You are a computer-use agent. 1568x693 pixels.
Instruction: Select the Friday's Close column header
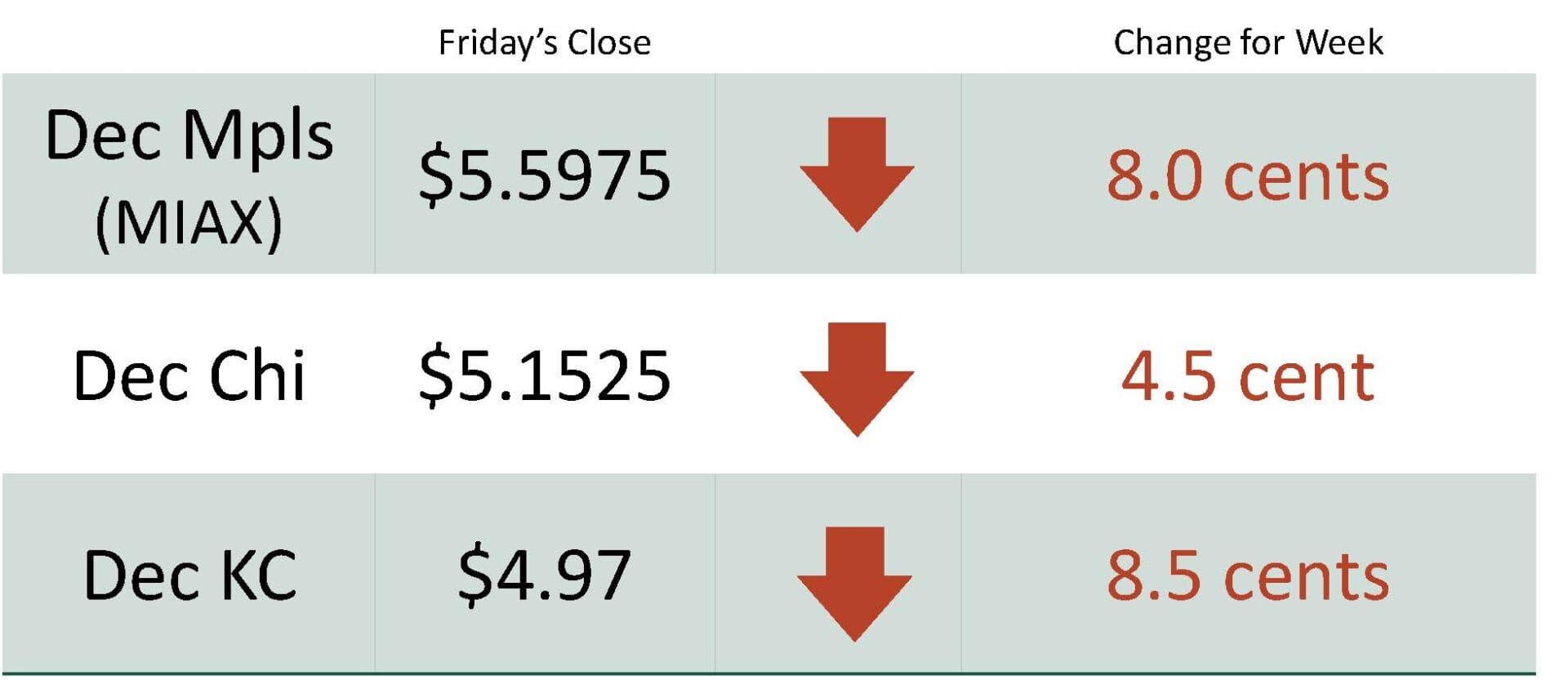(545, 42)
